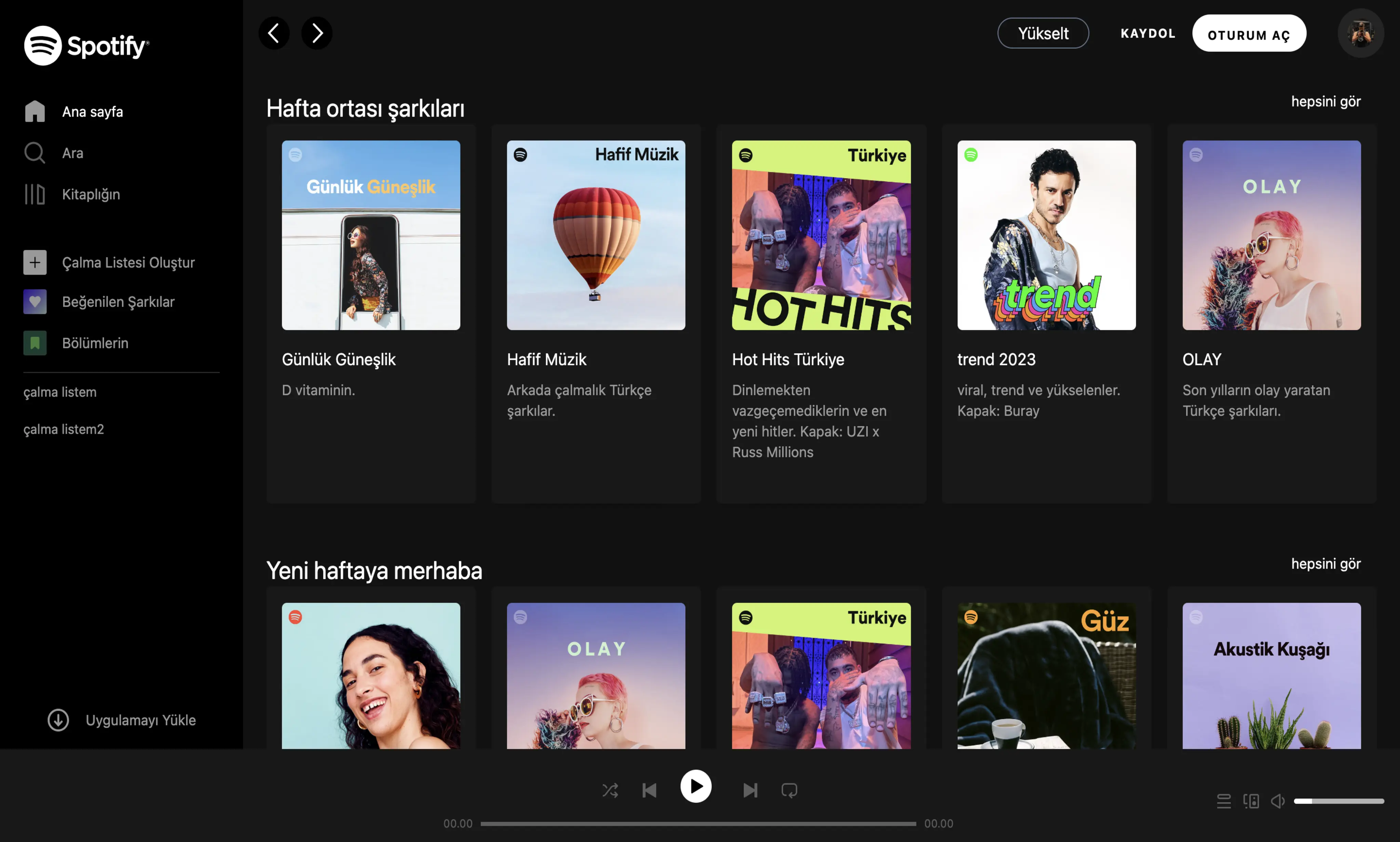Open the çalma listem2 playlist
This screenshot has width=1400, height=842.
pos(64,429)
